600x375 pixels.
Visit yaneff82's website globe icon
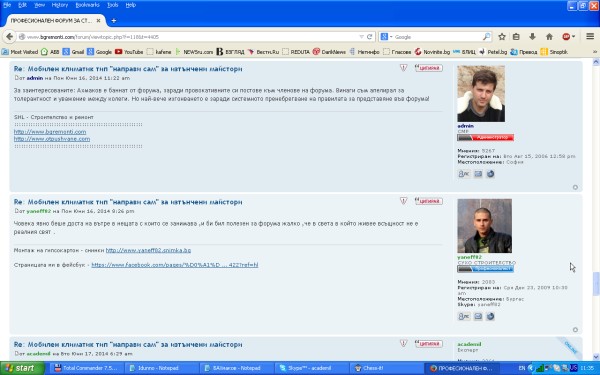coord(490,316)
